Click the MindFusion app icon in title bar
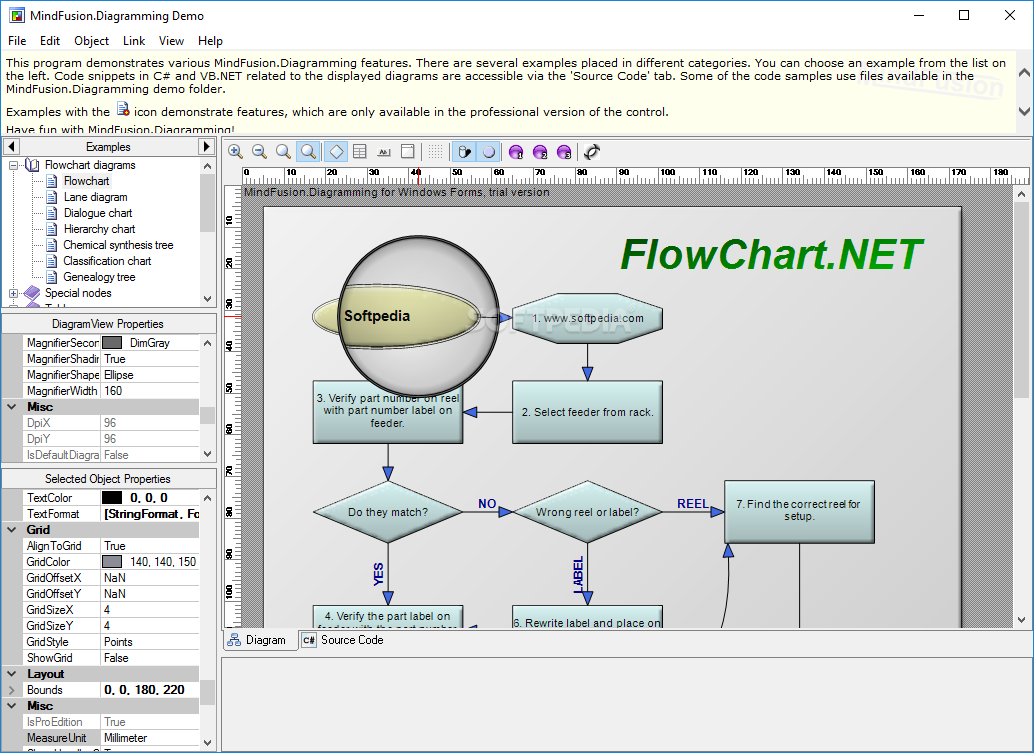Viewport: 1034px width, 753px height. (x=16, y=15)
